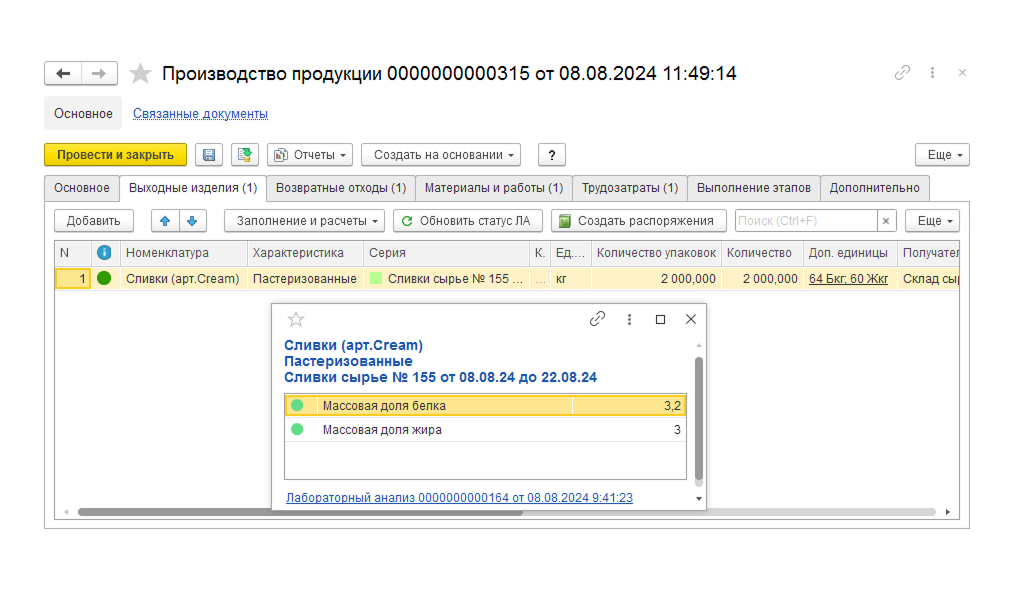The image size is (1016, 608).
Task: Click the Провести и закрыть button
Action: click(115, 155)
